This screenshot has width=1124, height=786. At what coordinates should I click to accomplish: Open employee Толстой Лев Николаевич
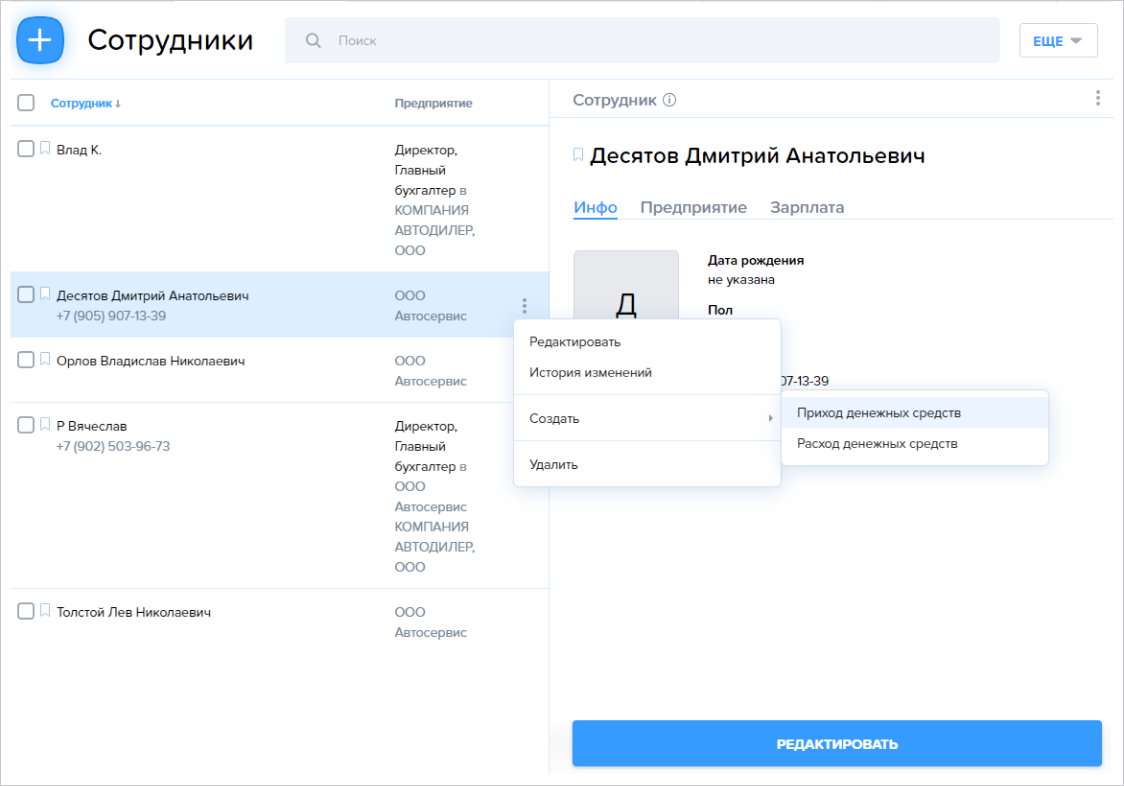click(133, 612)
